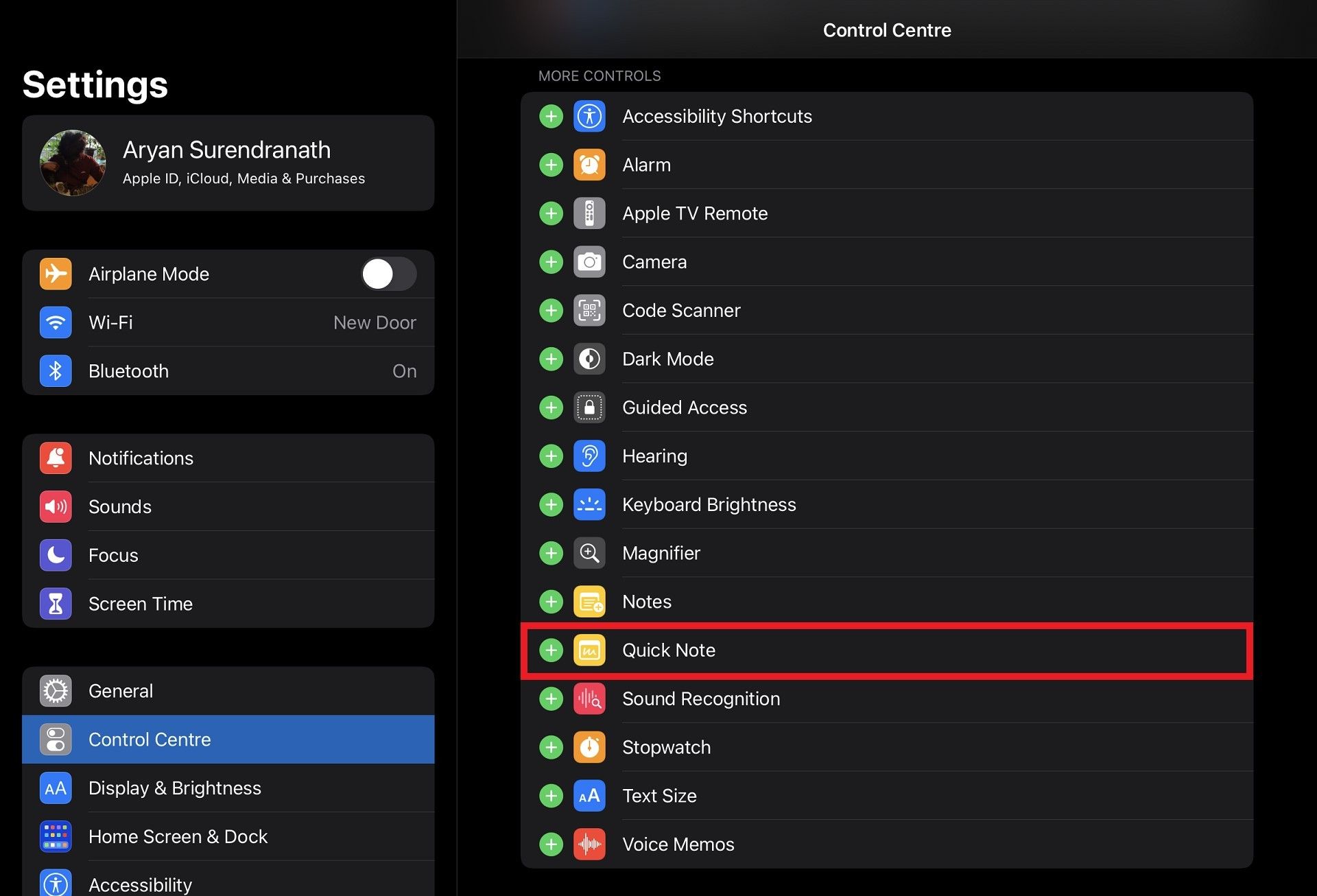Viewport: 1317px width, 896px height.
Task: Click the Guided Access lock icon
Action: (x=589, y=408)
